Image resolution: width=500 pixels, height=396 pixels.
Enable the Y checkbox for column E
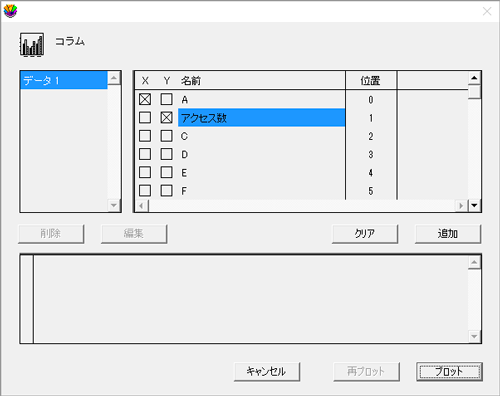tap(166, 172)
